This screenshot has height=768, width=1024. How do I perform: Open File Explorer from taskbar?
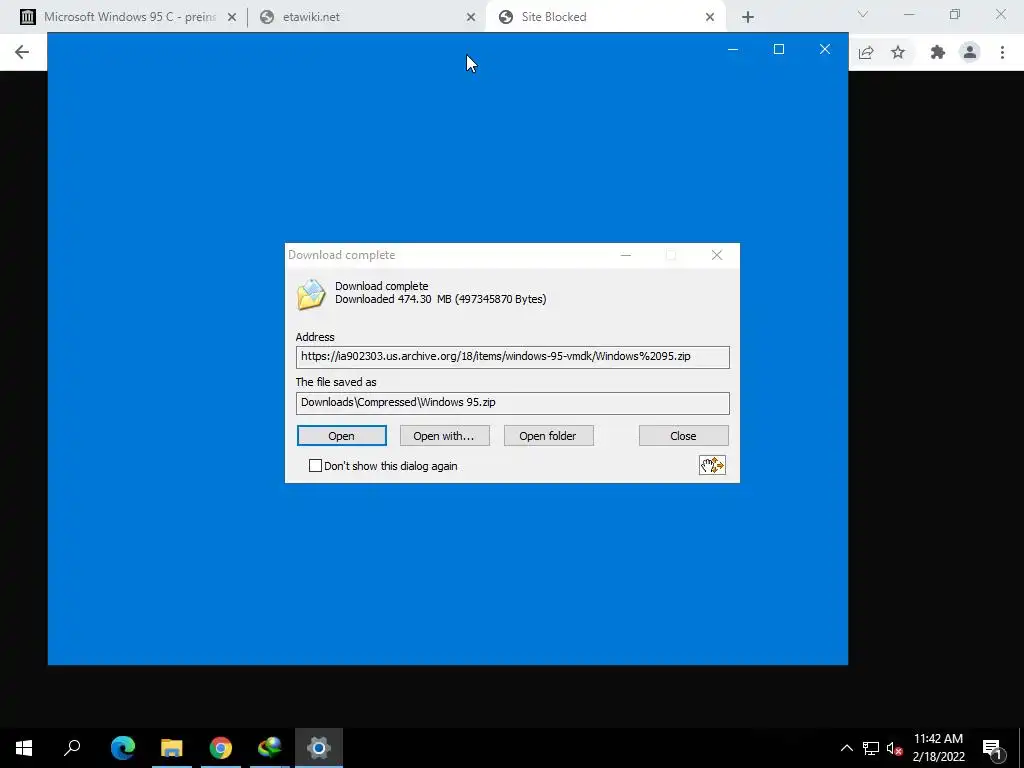[x=172, y=748]
